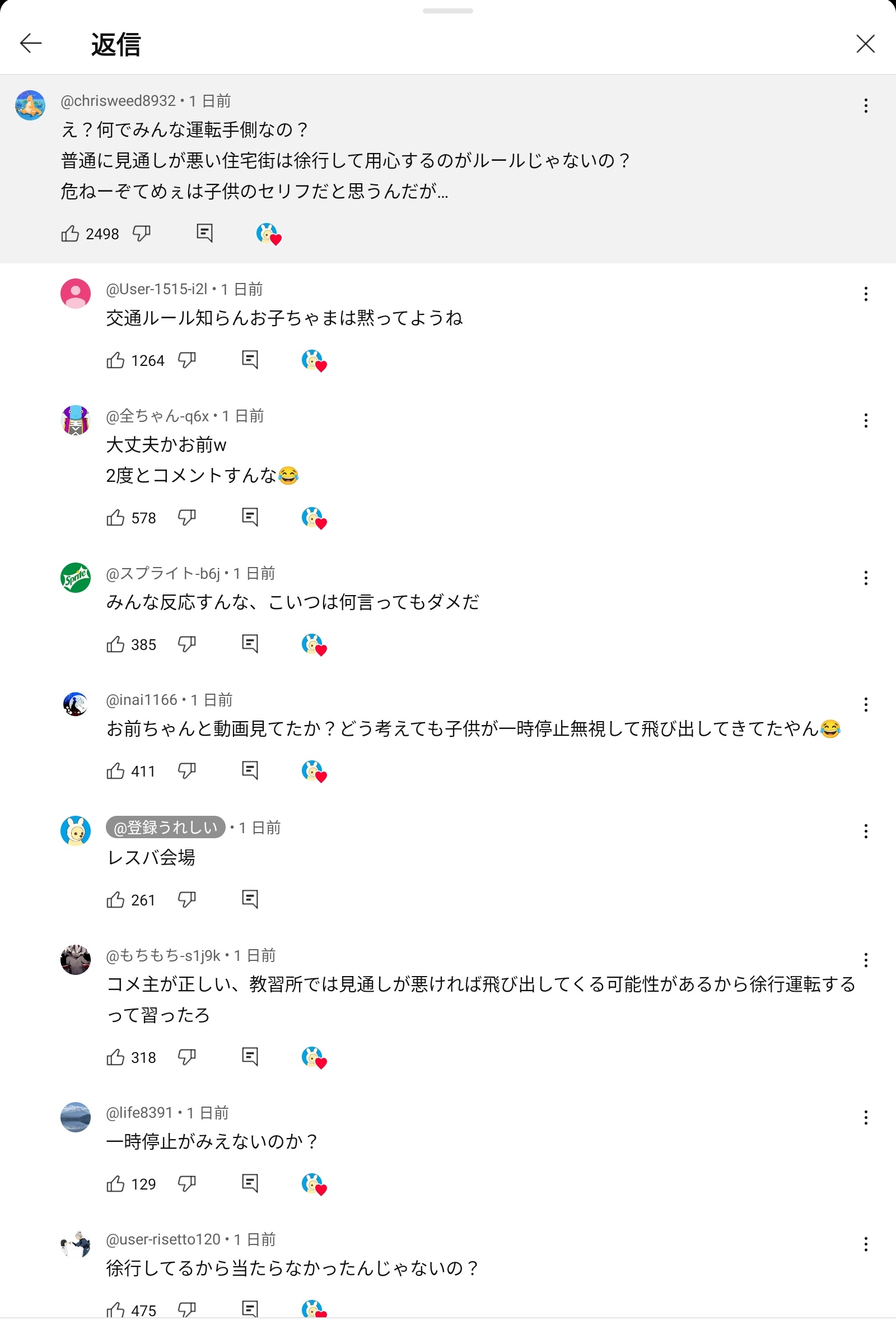Viewport: 896px width, 1324px height.
Task: Open options menu for @スプライト-b6j's reply
Action: point(866,578)
